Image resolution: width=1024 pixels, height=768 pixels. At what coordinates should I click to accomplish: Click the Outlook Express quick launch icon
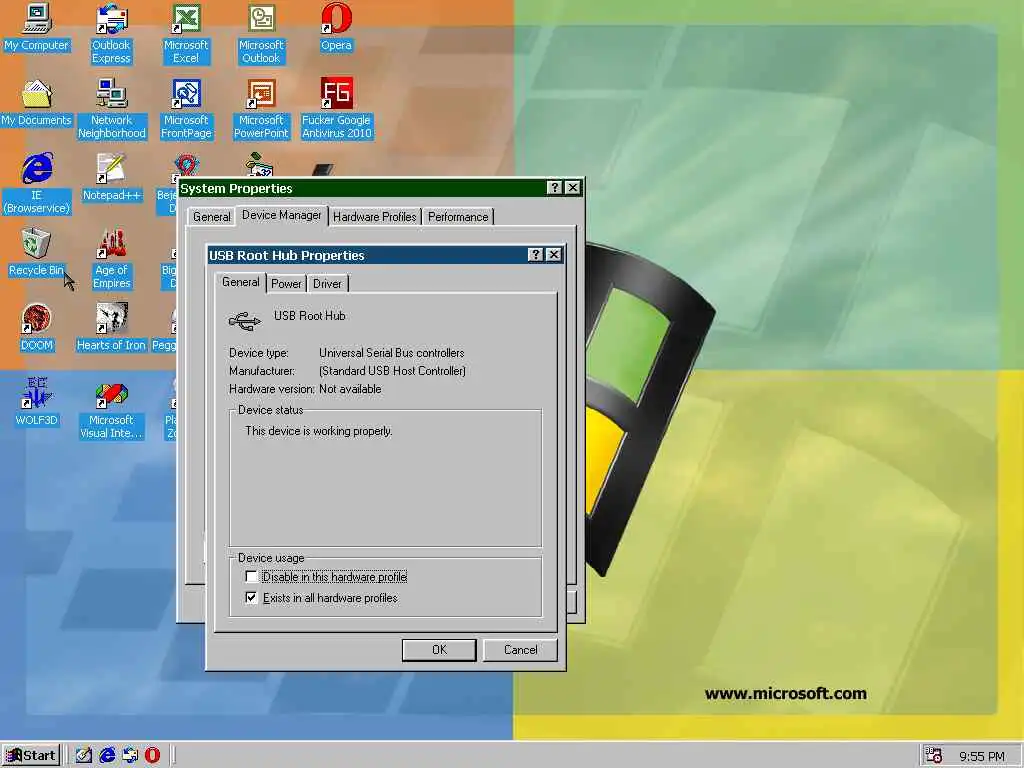tap(130, 755)
